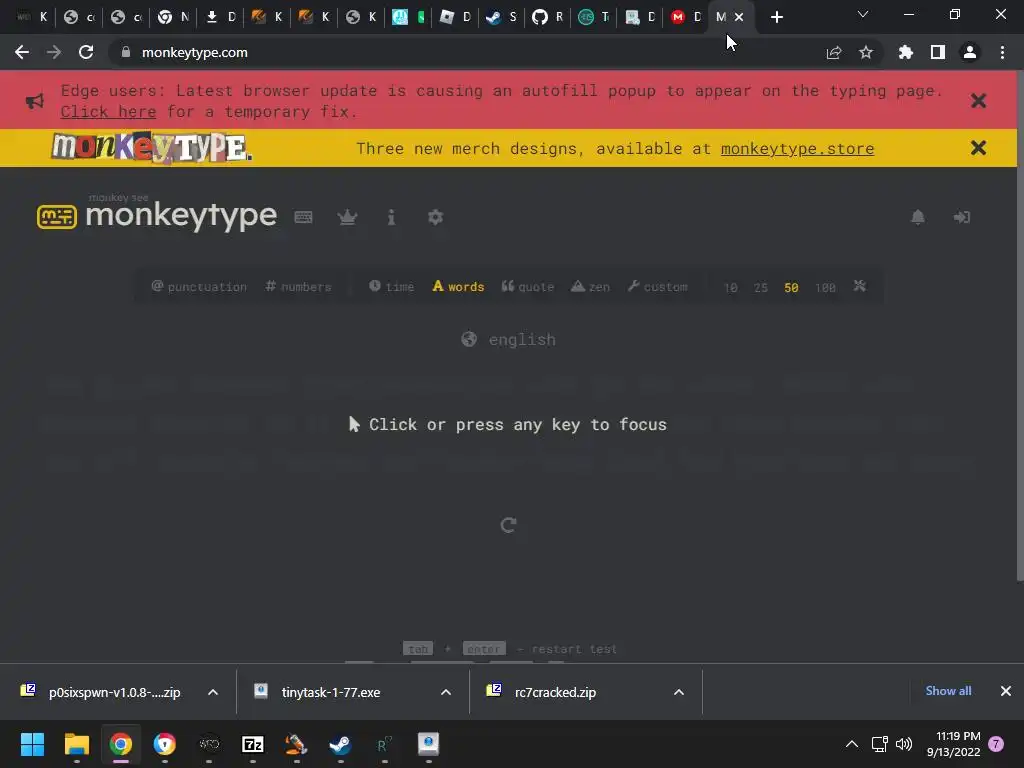Click the share this page icon
This screenshot has width=1024, height=768.
tap(833, 52)
